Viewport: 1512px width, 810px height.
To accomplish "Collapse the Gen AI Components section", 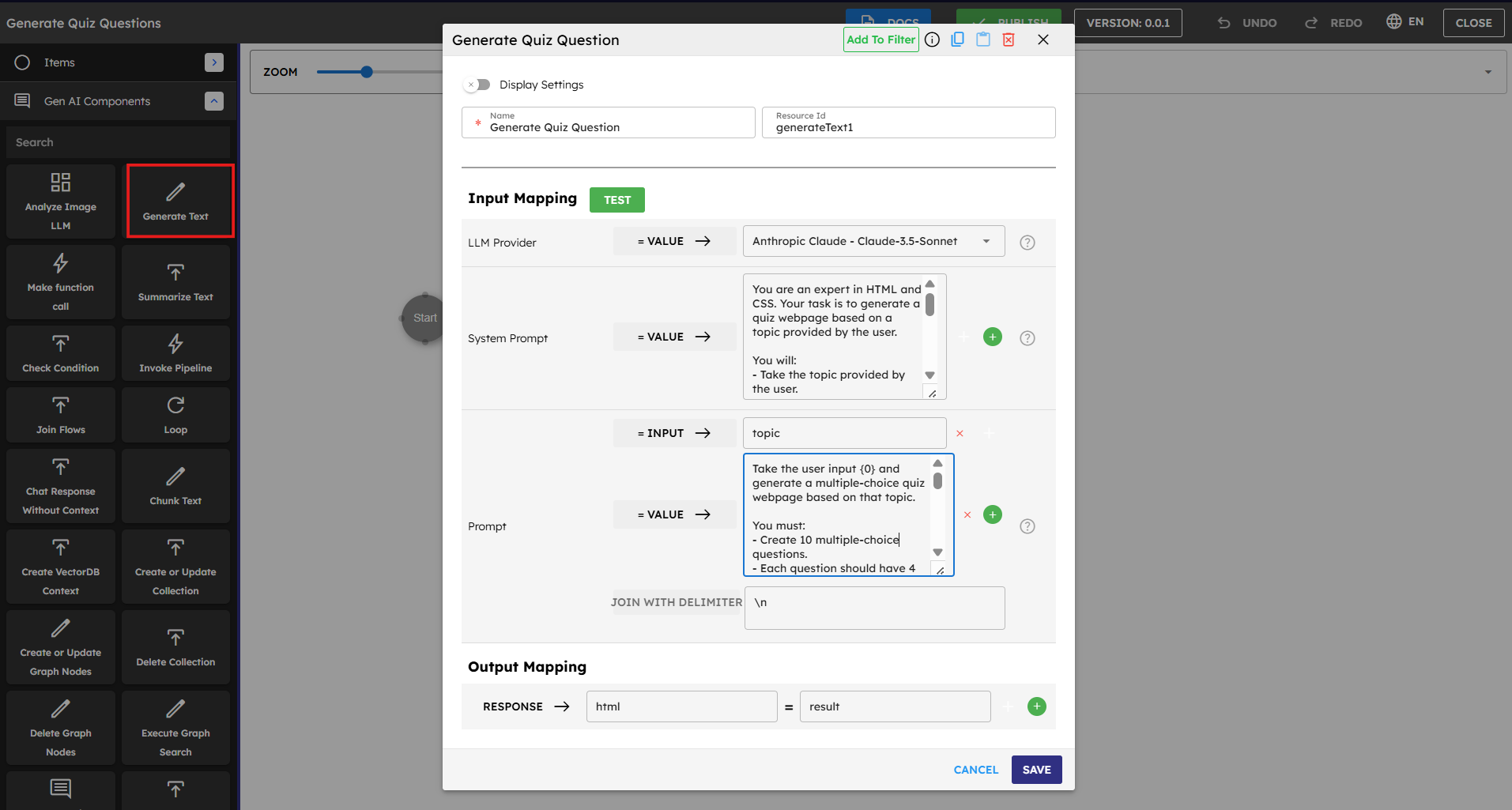I will (214, 101).
